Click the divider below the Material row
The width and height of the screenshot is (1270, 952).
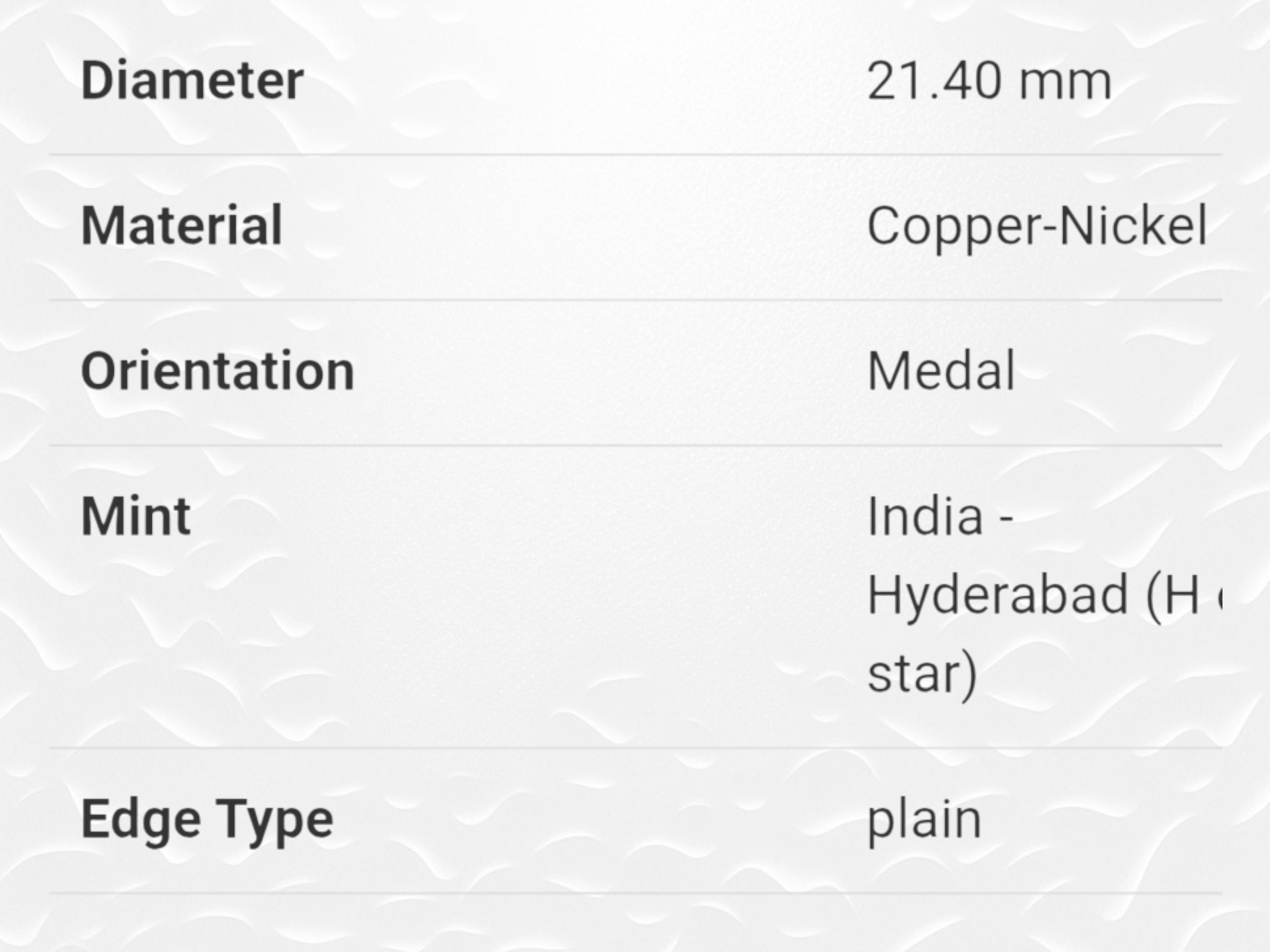[635, 299]
